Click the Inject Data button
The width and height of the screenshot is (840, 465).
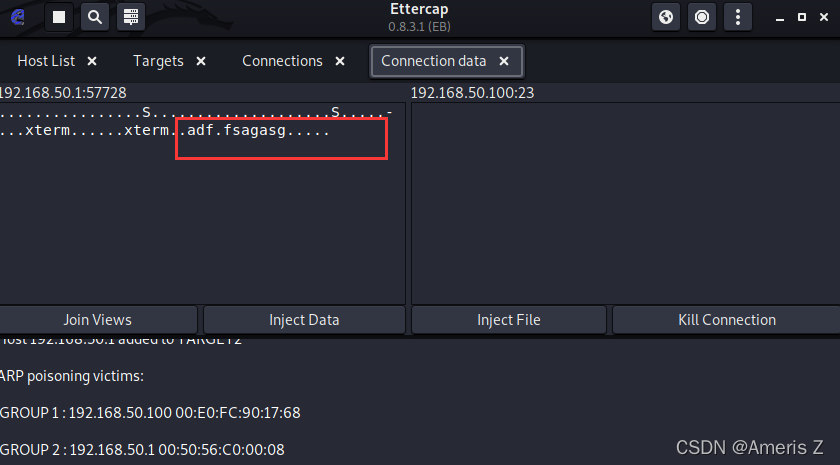click(304, 320)
